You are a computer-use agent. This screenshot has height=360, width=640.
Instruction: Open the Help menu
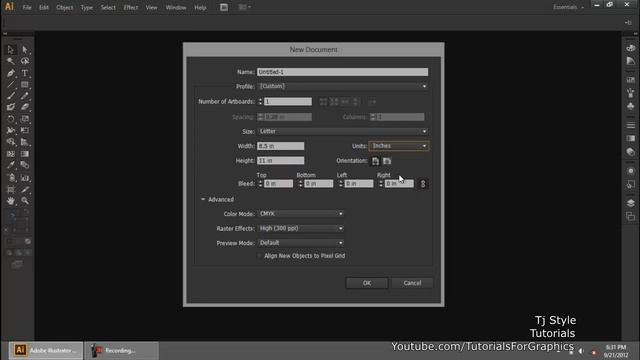point(200,7)
